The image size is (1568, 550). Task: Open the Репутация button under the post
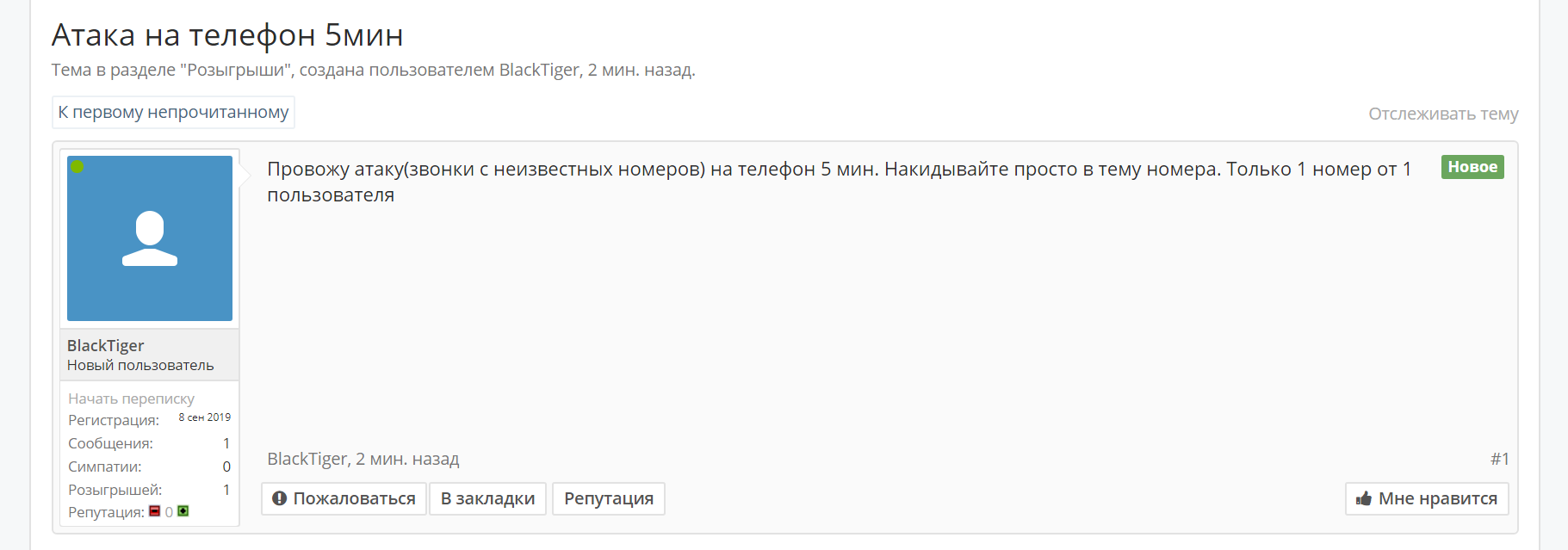pyautogui.click(x=609, y=498)
